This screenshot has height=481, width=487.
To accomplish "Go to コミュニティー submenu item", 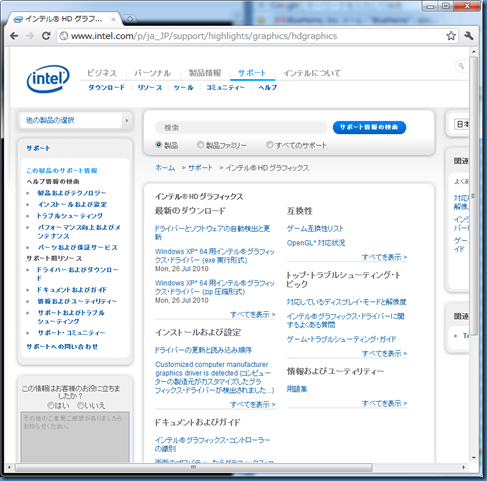I will 225,87.
